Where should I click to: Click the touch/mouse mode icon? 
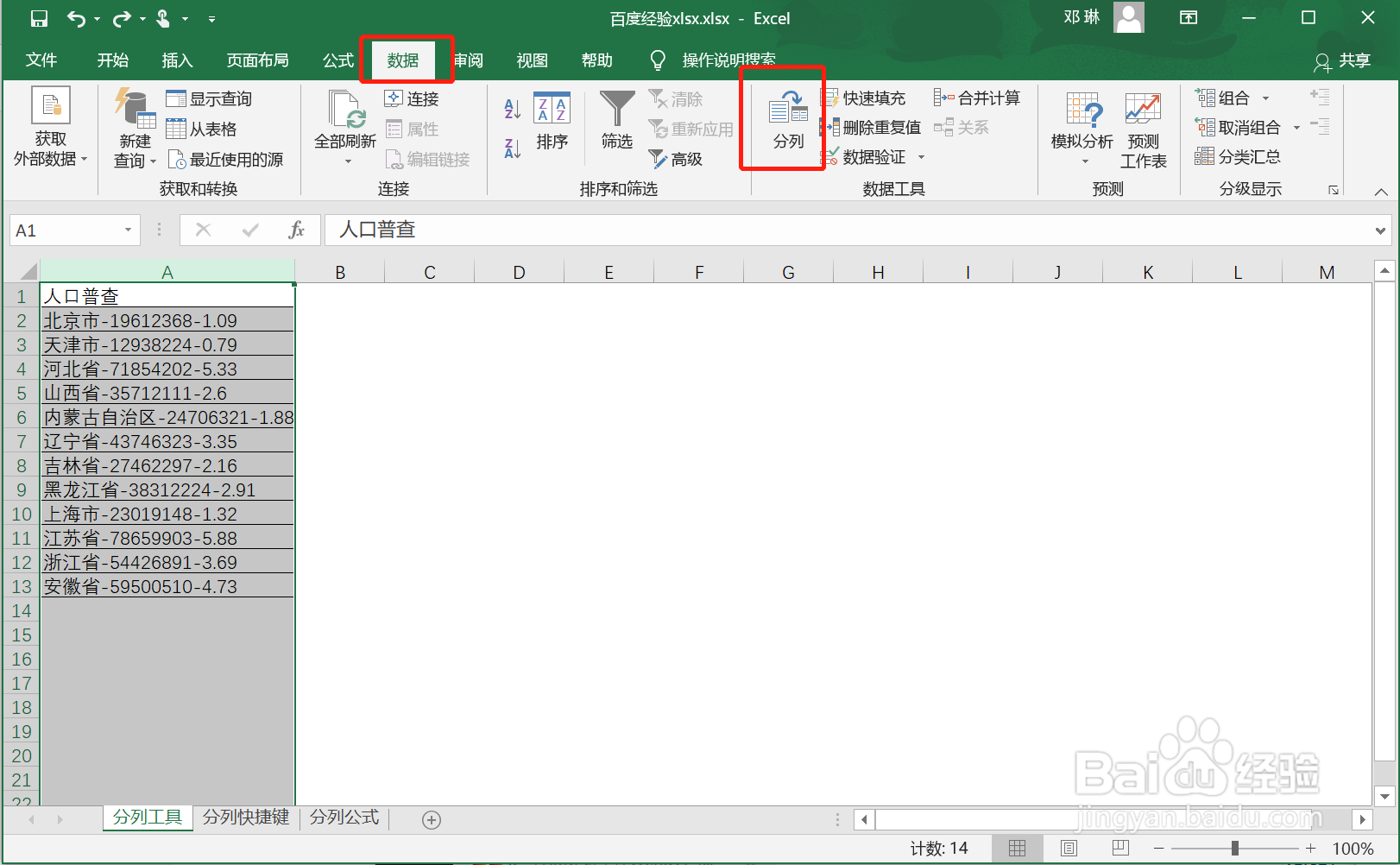point(164,18)
